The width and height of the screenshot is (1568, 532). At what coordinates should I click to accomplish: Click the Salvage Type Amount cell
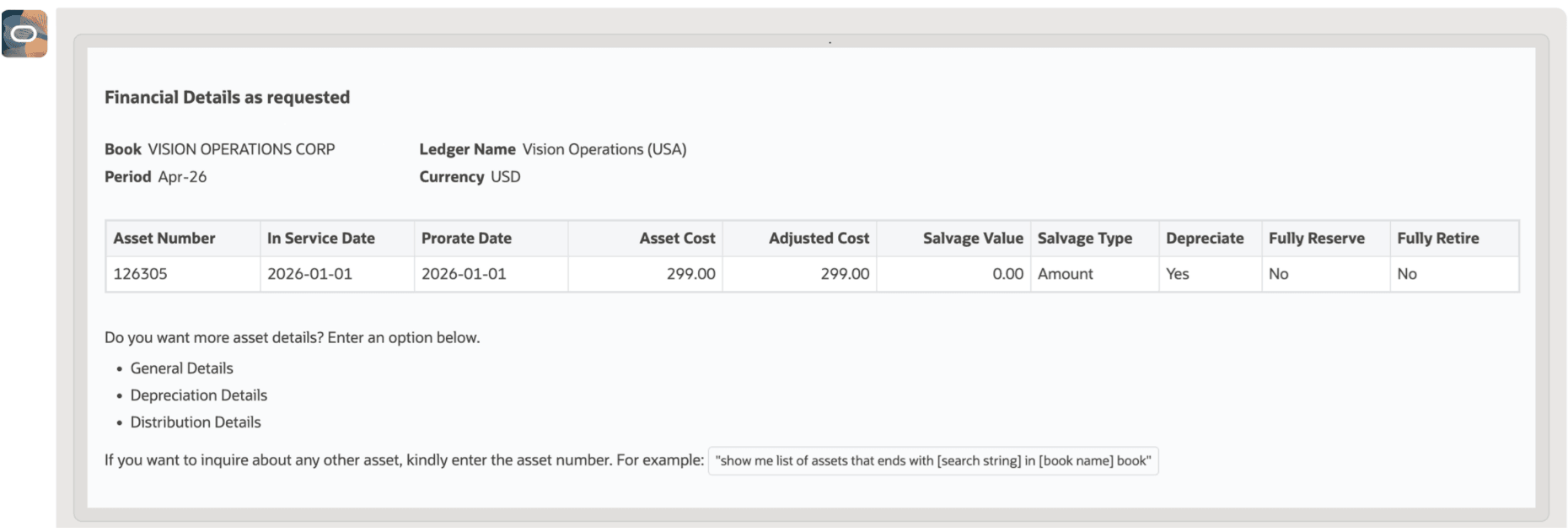(1094, 274)
